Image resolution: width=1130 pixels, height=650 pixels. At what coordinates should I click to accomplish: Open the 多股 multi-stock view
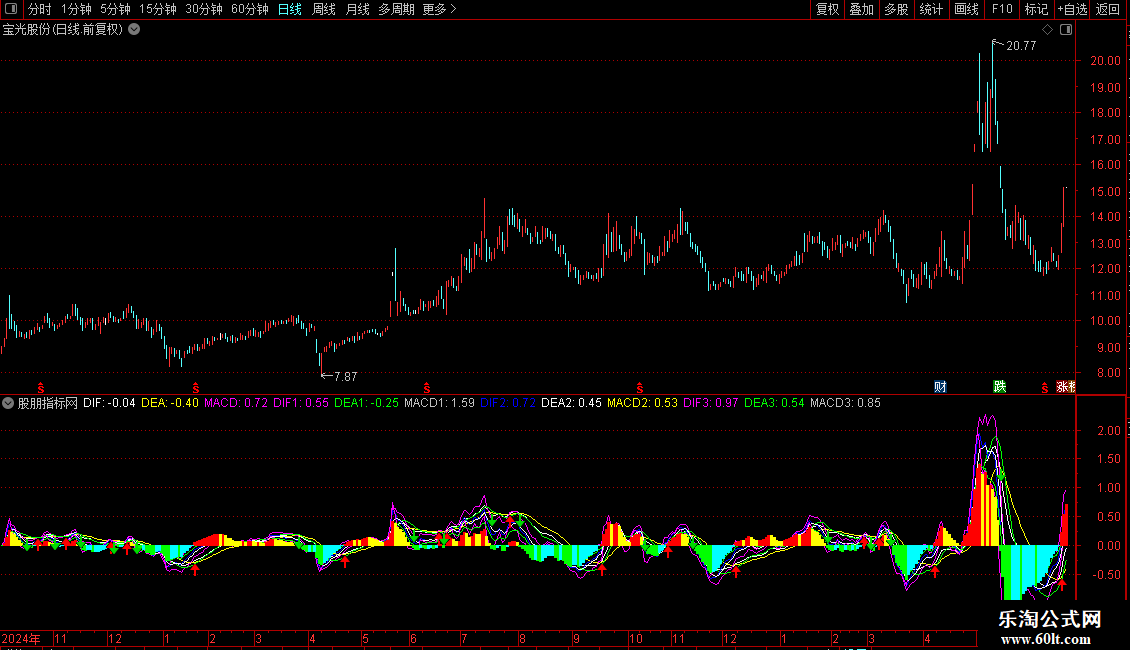(896, 9)
